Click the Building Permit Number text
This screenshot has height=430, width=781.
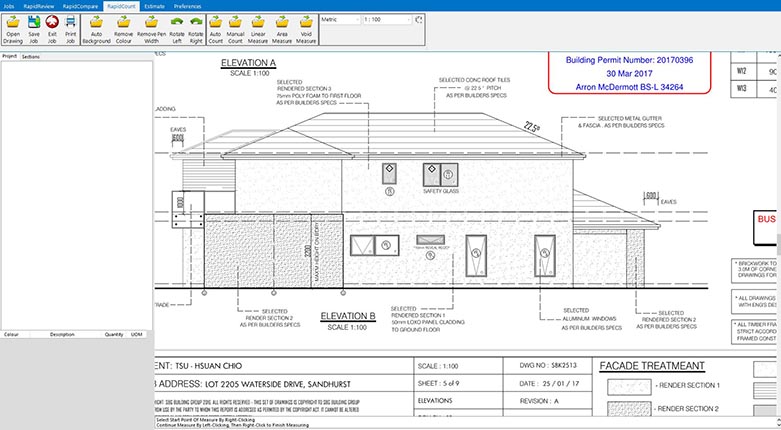click(x=630, y=60)
